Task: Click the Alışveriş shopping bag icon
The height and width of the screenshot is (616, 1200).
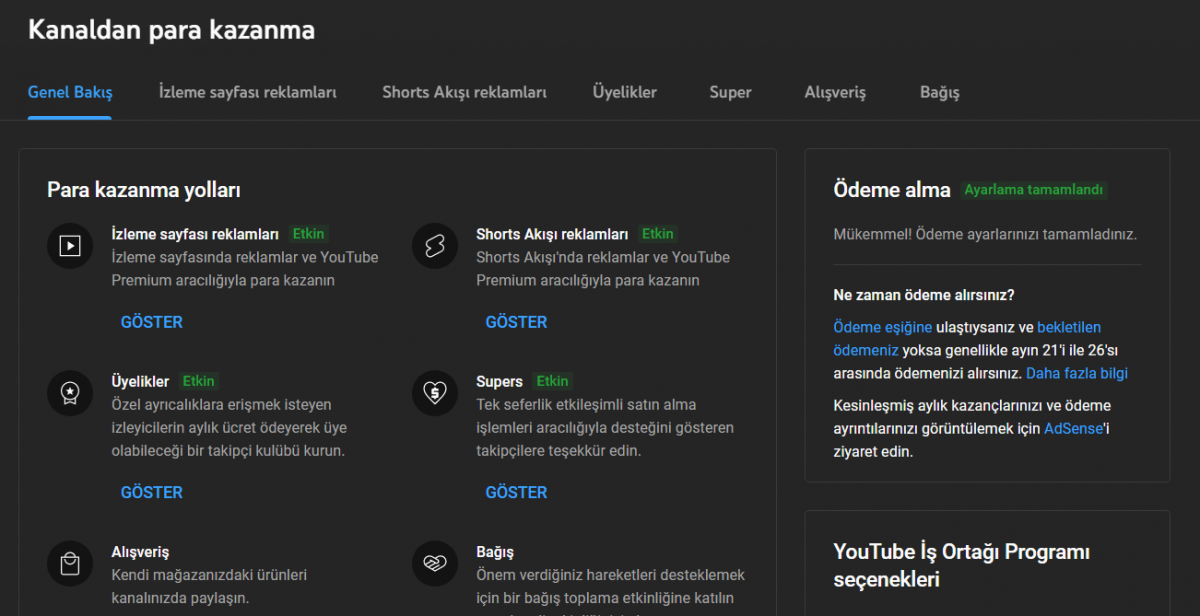Action: (x=70, y=563)
